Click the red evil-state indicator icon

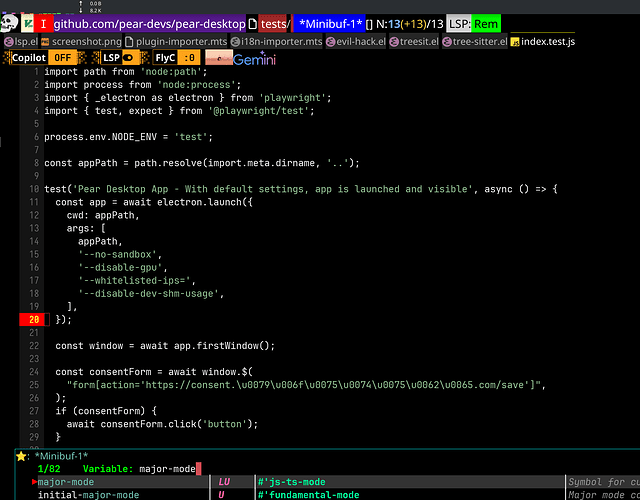tap(44, 23)
